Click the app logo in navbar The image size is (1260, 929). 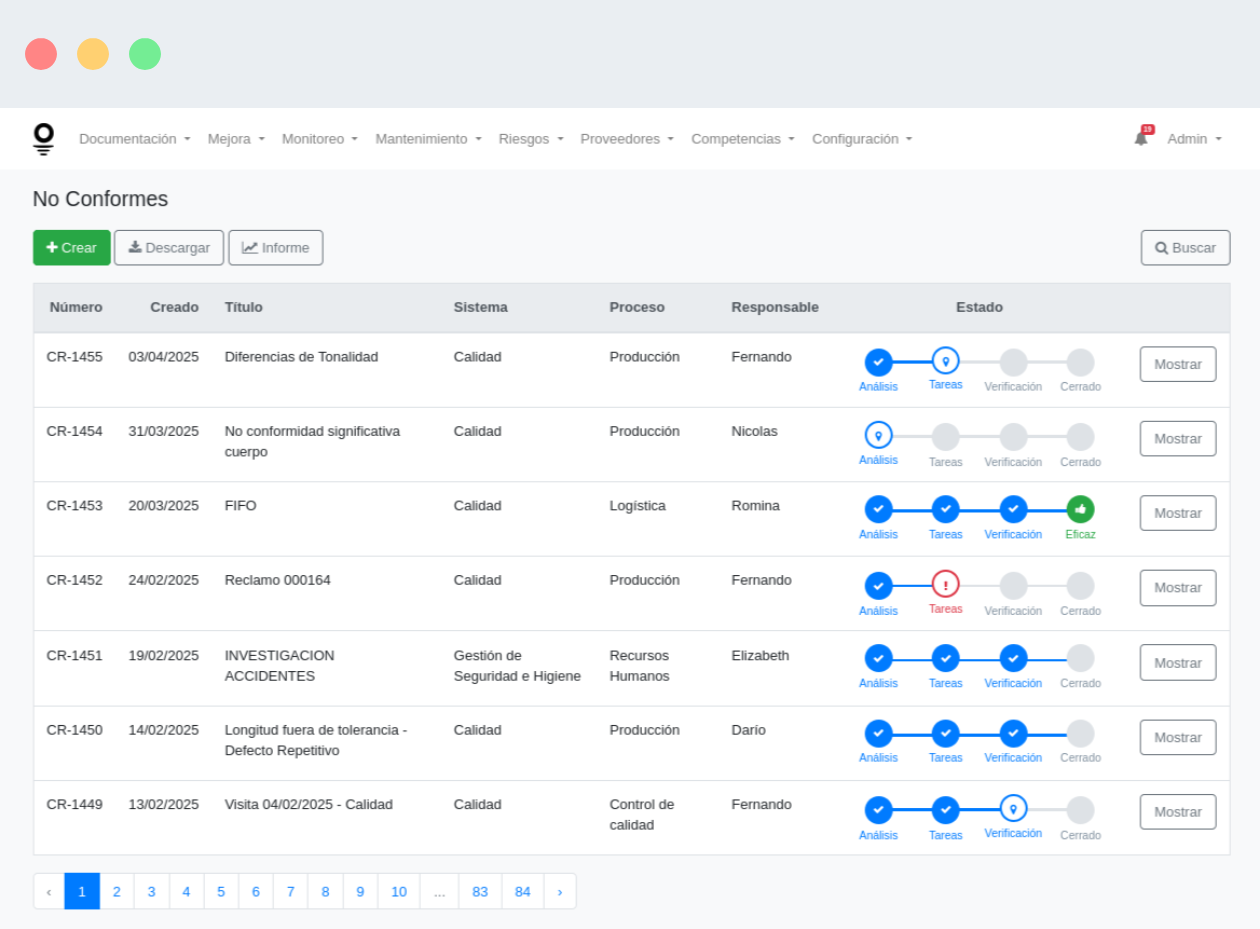point(43,138)
